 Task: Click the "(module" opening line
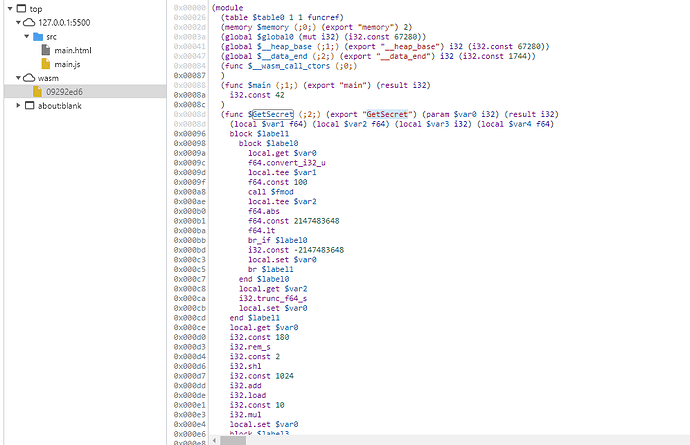coord(227,7)
